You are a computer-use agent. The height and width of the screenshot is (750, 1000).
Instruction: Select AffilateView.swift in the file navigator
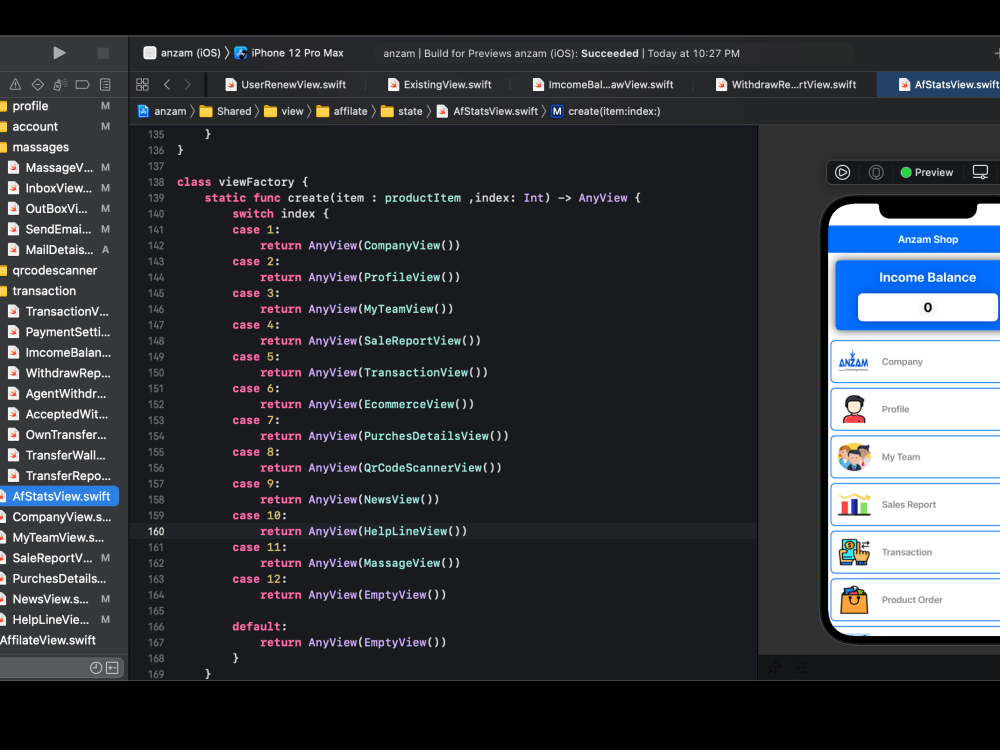tap(46, 640)
